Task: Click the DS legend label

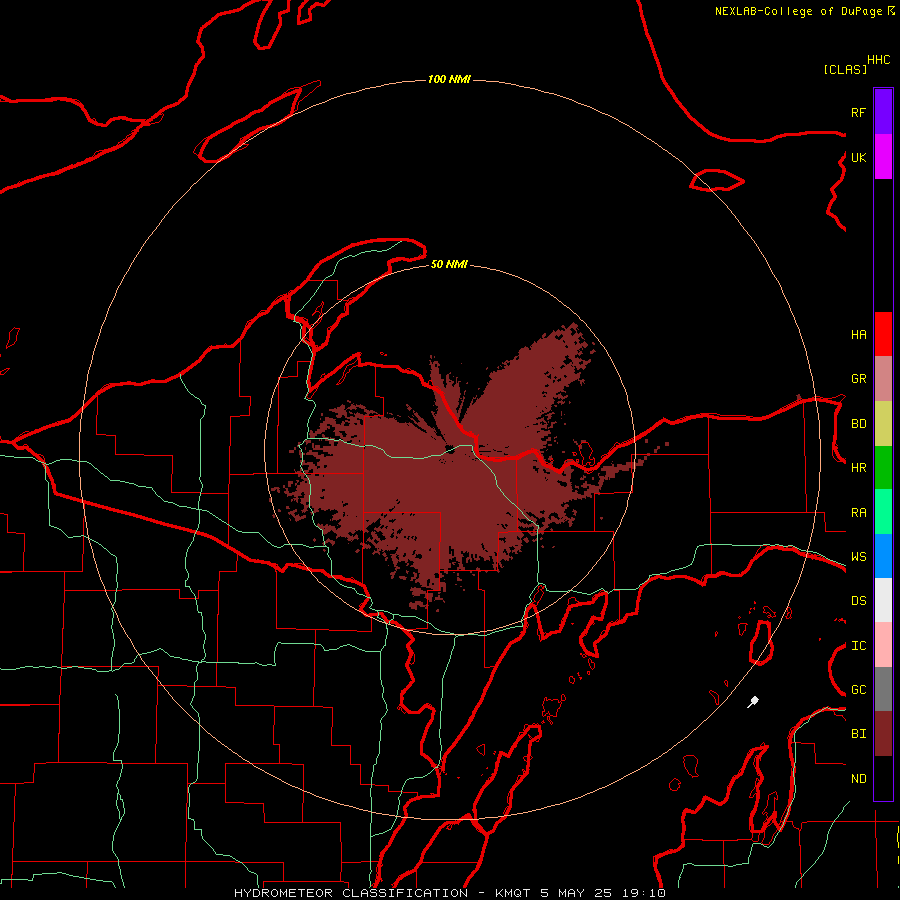Action: (858, 601)
